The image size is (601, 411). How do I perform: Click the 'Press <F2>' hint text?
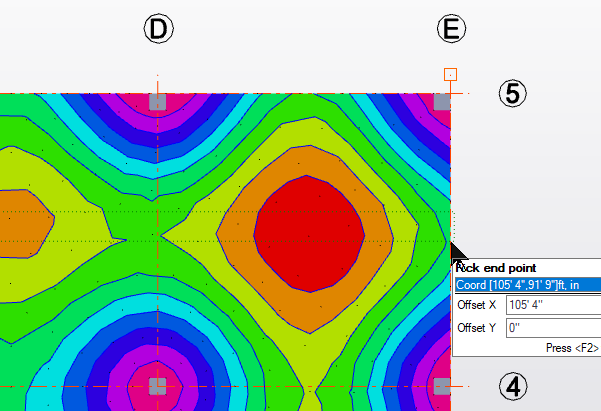pos(572,348)
